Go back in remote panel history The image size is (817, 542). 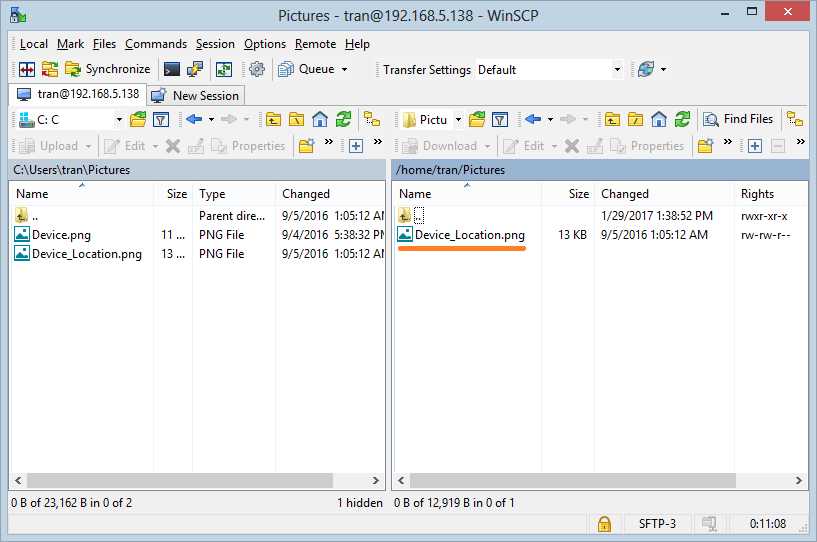tap(533, 120)
